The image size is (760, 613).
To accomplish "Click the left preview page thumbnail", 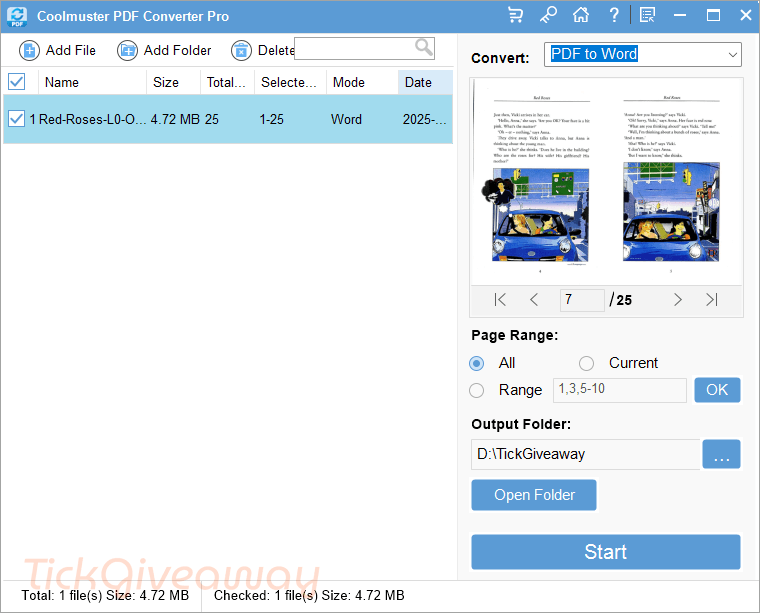I will [540, 184].
